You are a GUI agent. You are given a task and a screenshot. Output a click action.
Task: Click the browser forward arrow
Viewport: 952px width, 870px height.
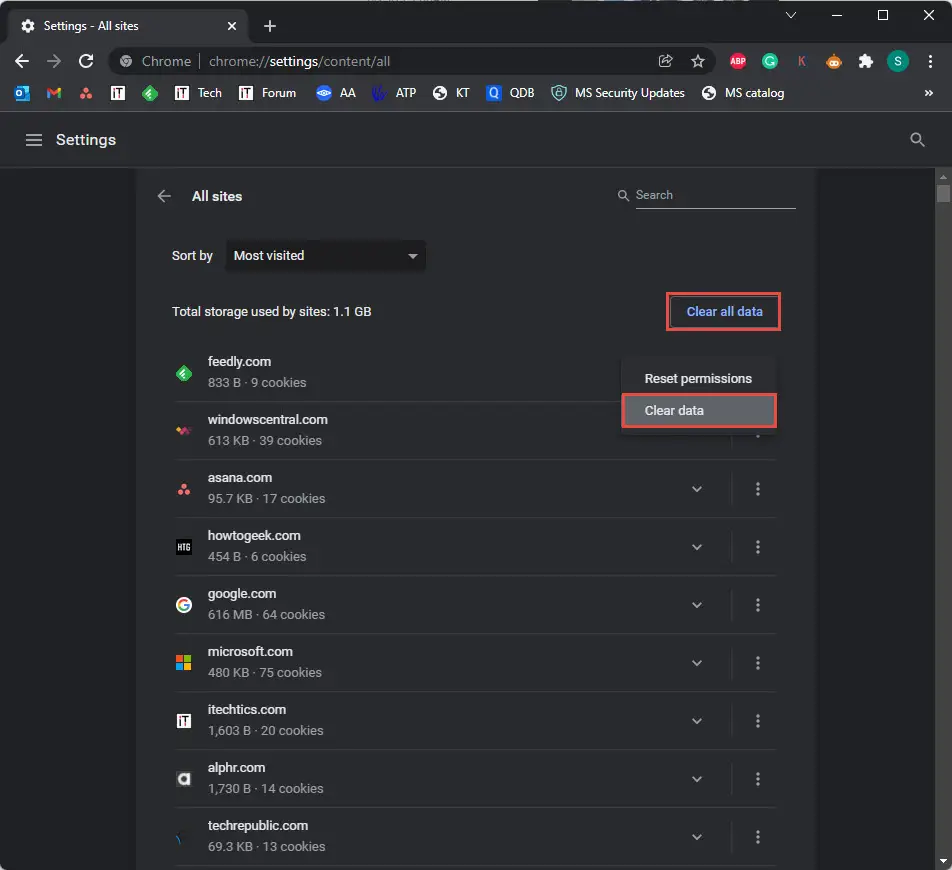(x=54, y=61)
